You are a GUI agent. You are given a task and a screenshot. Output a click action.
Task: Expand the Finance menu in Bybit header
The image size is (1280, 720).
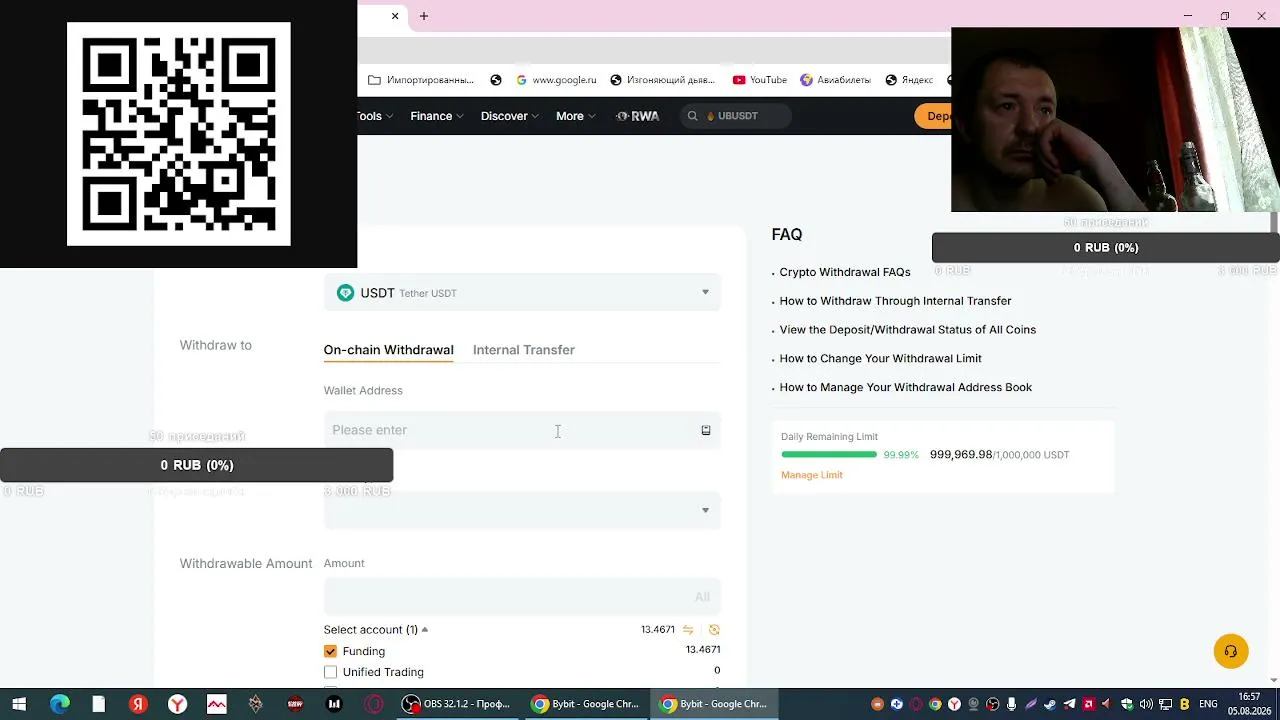(x=437, y=116)
